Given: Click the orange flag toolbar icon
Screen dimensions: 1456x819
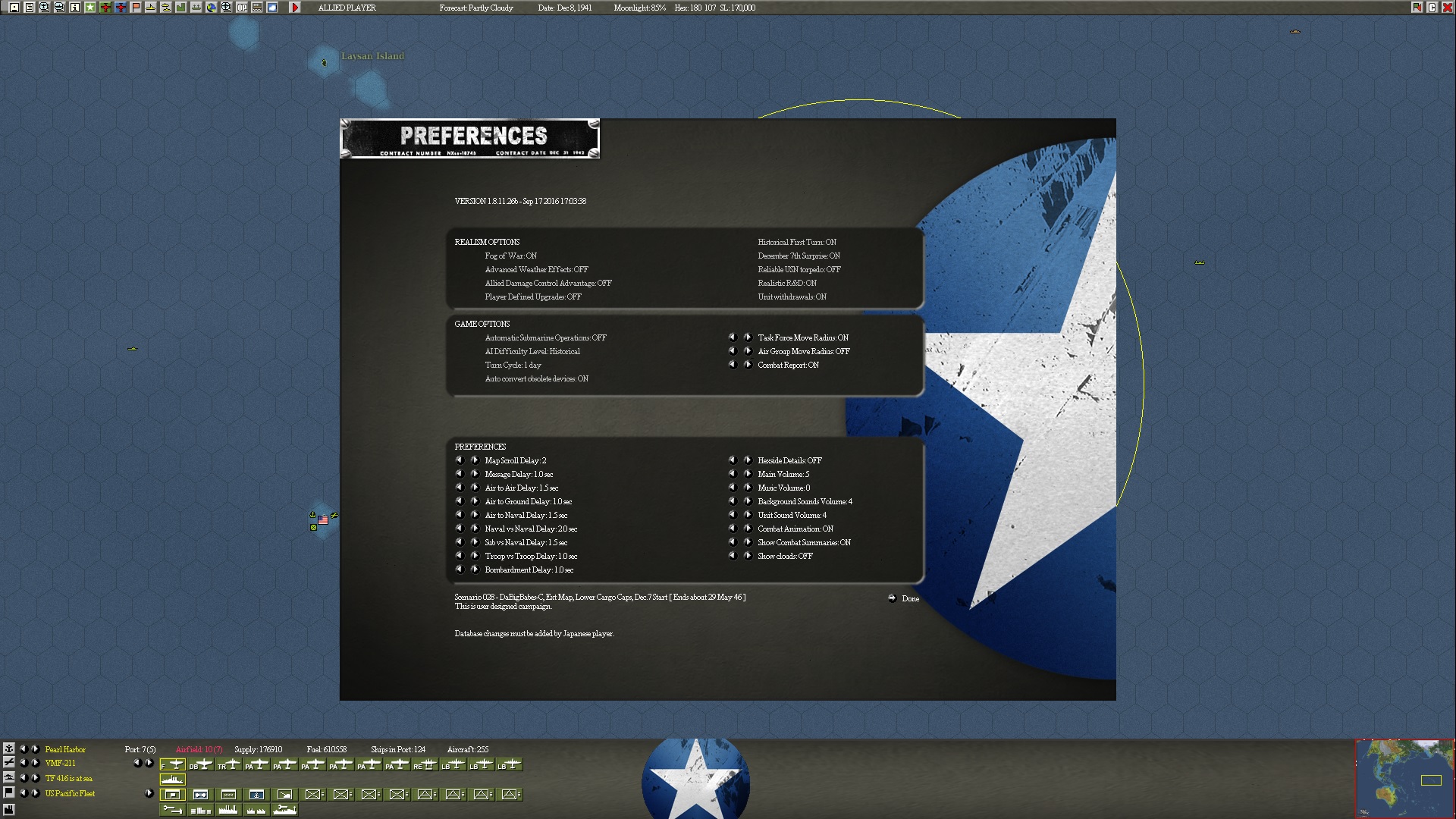Looking at the screenshot, I should point(136,8).
